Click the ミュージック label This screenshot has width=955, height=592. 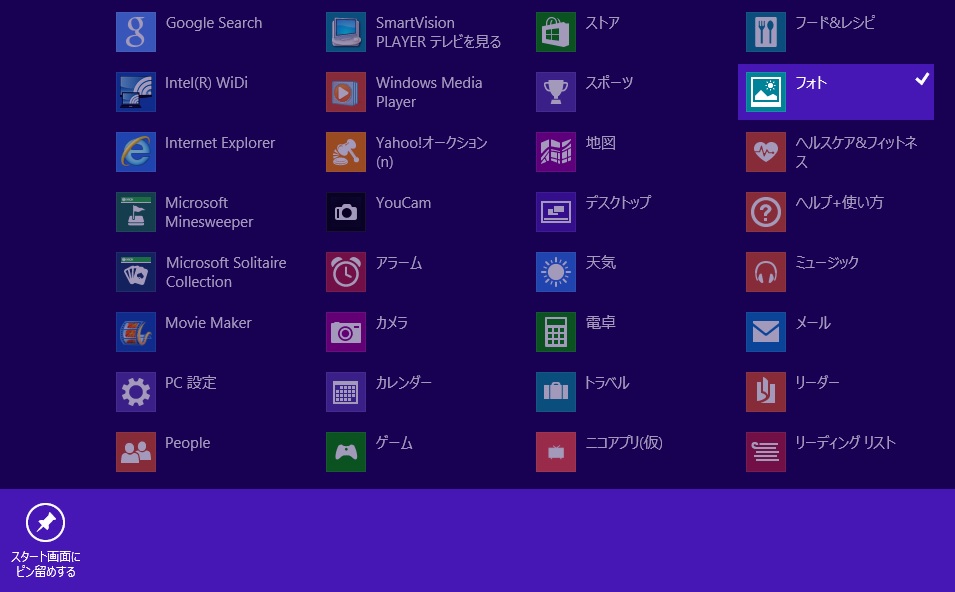(827, 263)
